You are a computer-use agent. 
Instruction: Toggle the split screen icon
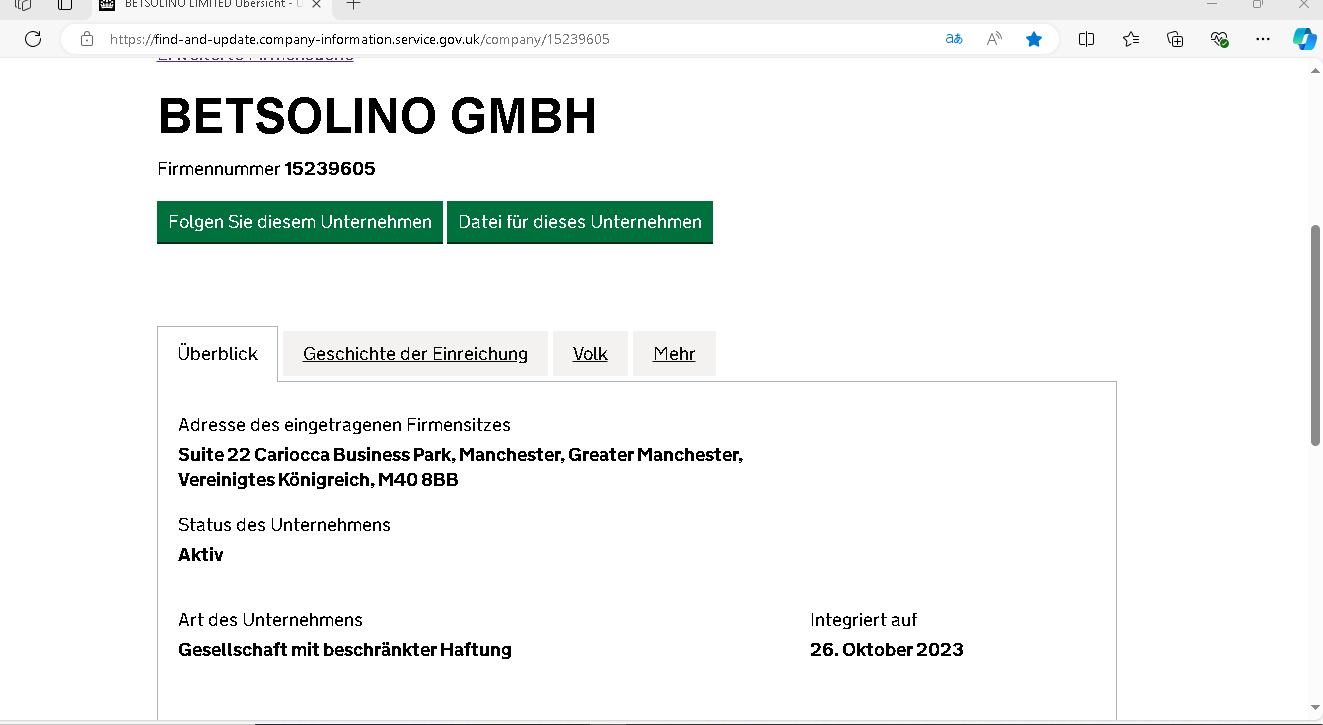pos(1086,39)
